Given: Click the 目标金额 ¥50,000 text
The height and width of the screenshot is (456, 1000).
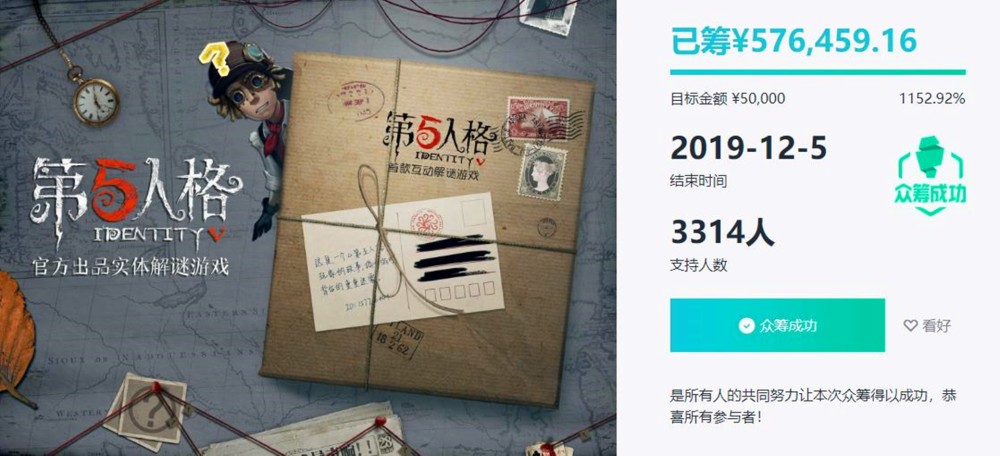Looking at the screenshot, I should [x=728, y=99].
